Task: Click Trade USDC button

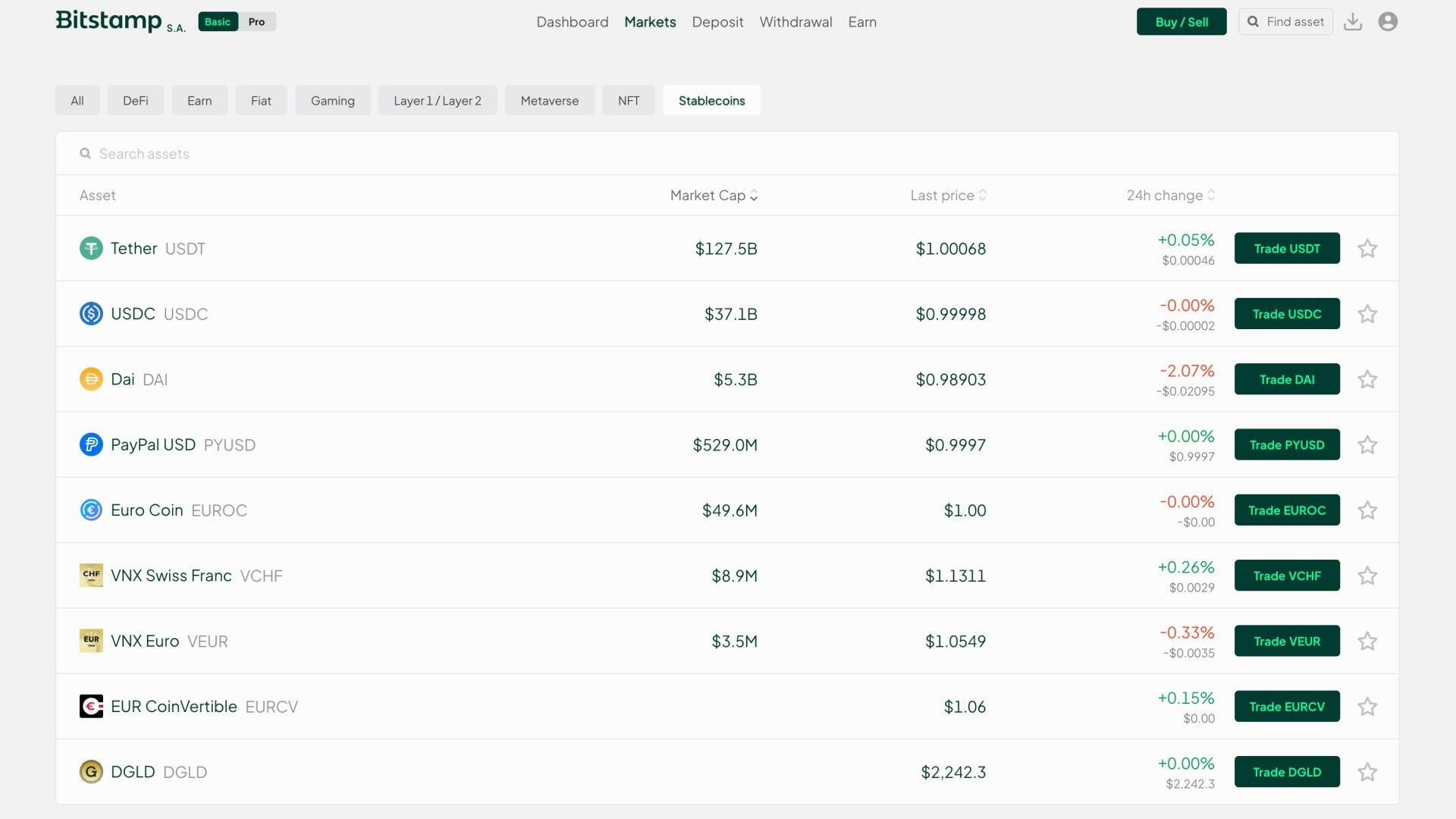Action: coord(1287,313)
